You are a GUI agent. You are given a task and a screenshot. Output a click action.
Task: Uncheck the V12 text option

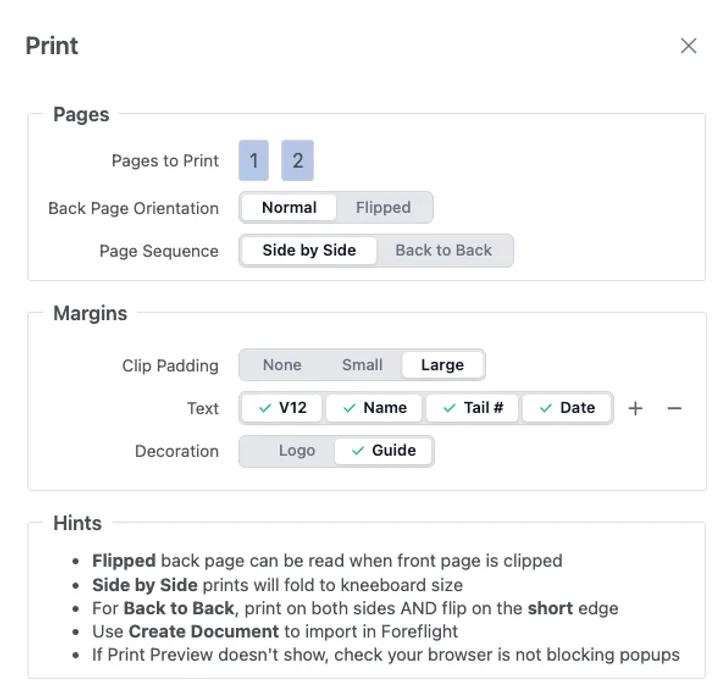282,408
